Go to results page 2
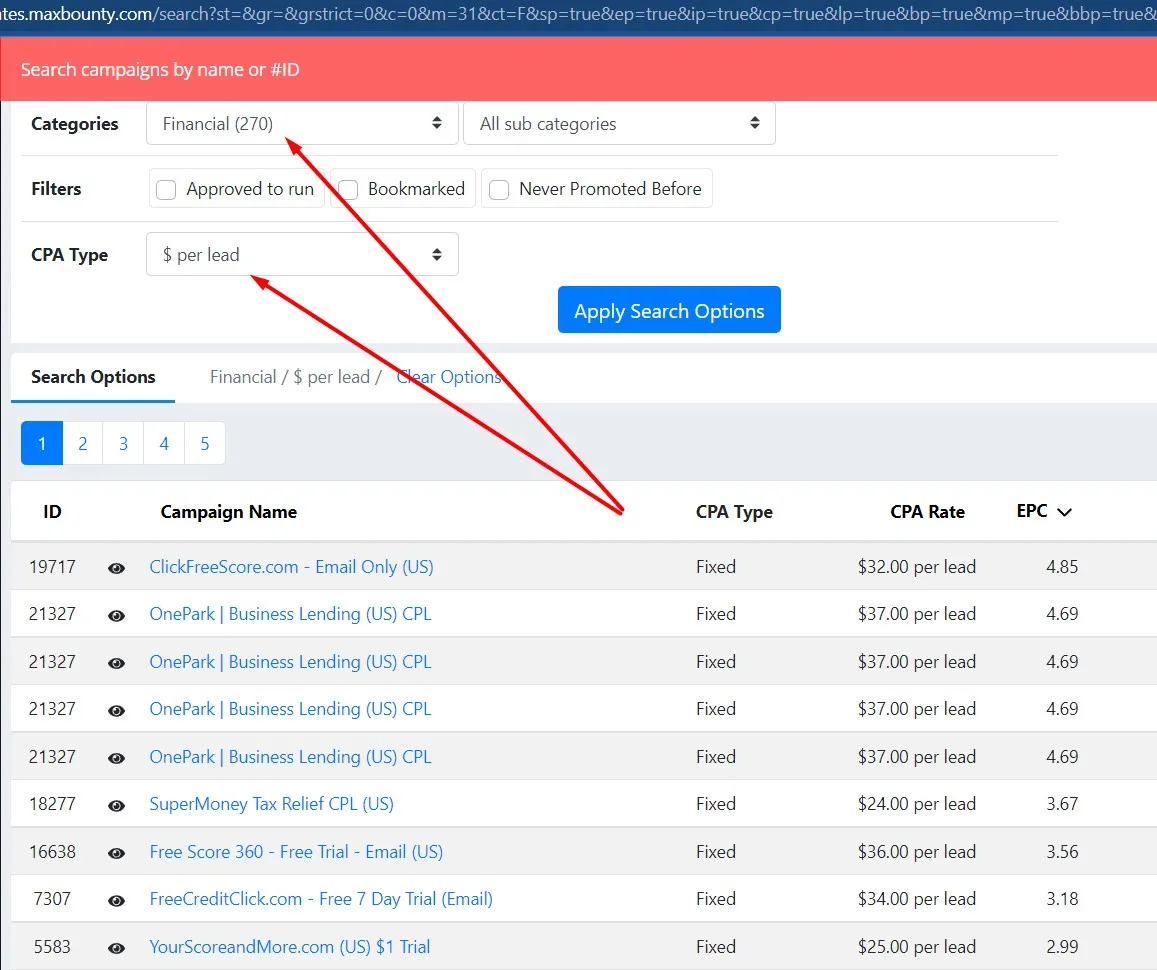This screenshot has height=970, width=1157. click(x=83, y=443)
